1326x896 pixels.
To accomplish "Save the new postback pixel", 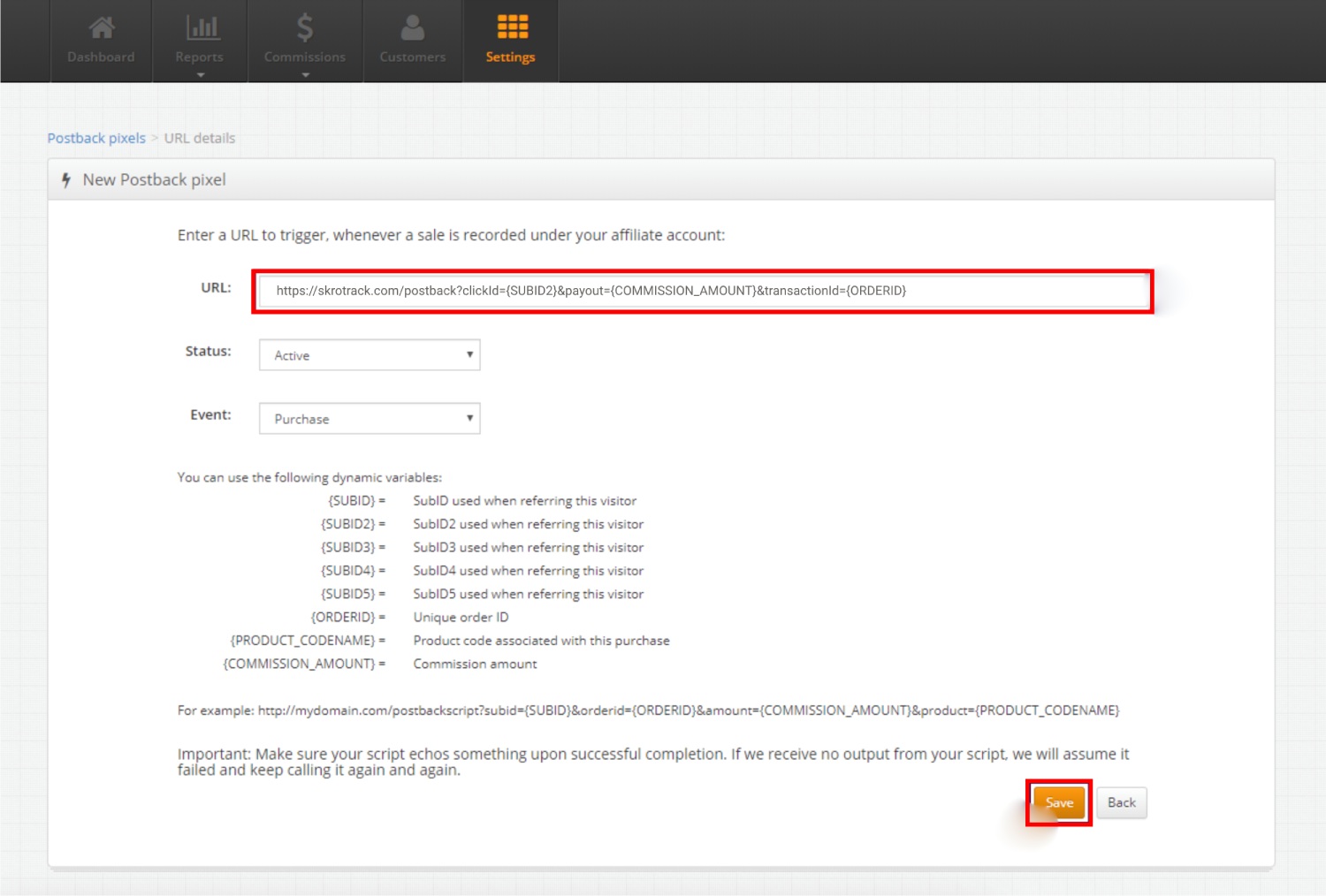I will pyautogui.click(x=1059, y=802).
